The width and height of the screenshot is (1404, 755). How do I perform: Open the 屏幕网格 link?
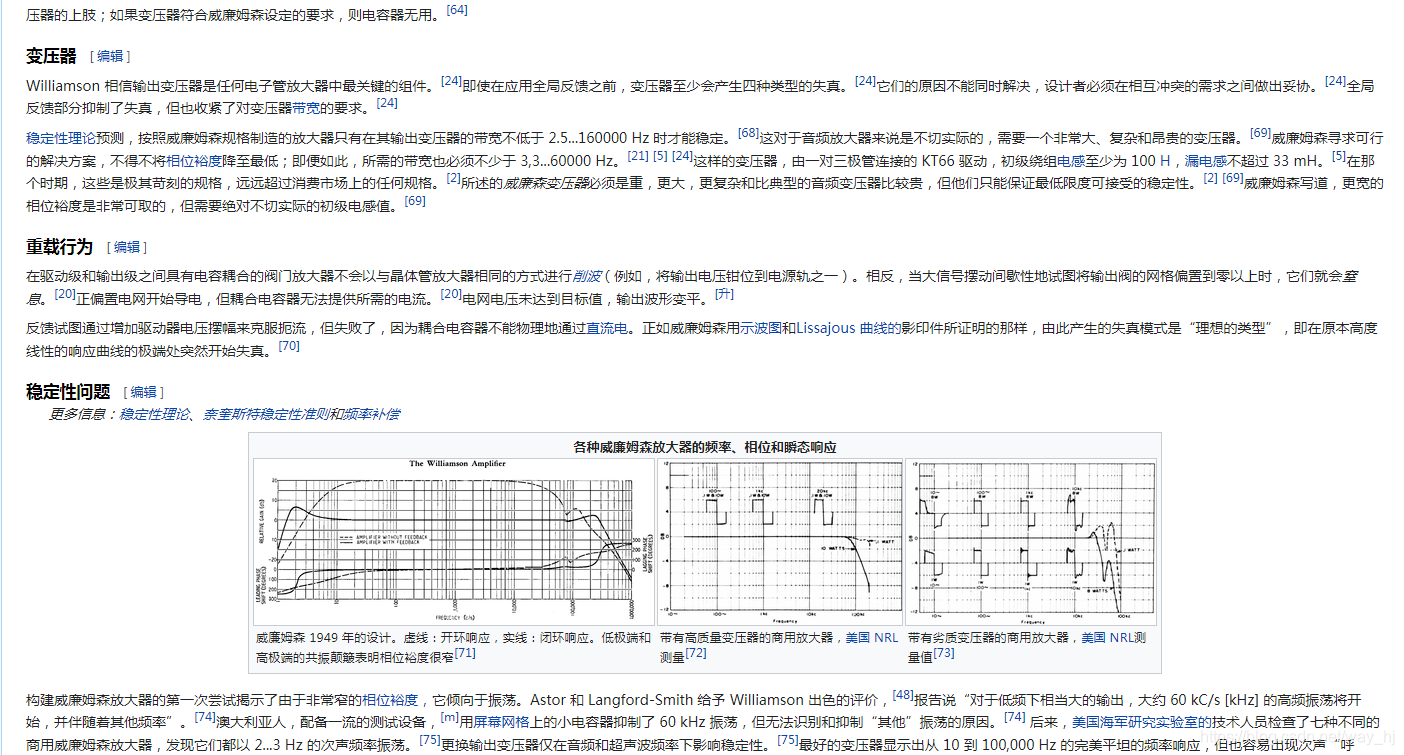click(x=502, y=722)
